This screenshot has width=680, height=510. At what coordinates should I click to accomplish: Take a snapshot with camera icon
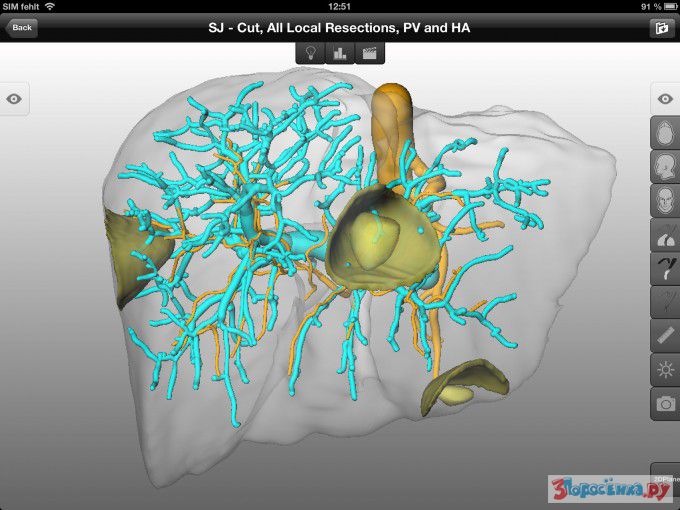click(665, 404)
